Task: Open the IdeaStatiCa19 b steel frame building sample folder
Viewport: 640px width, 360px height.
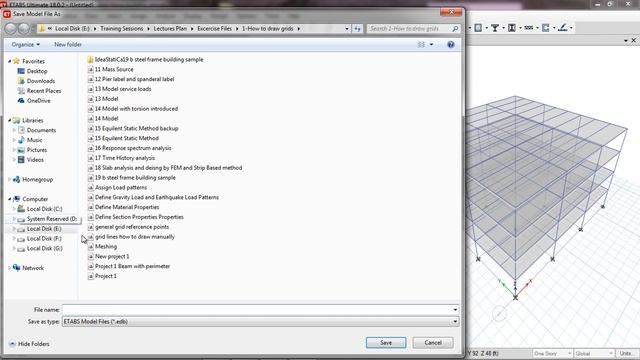Action: click(145, 60)
